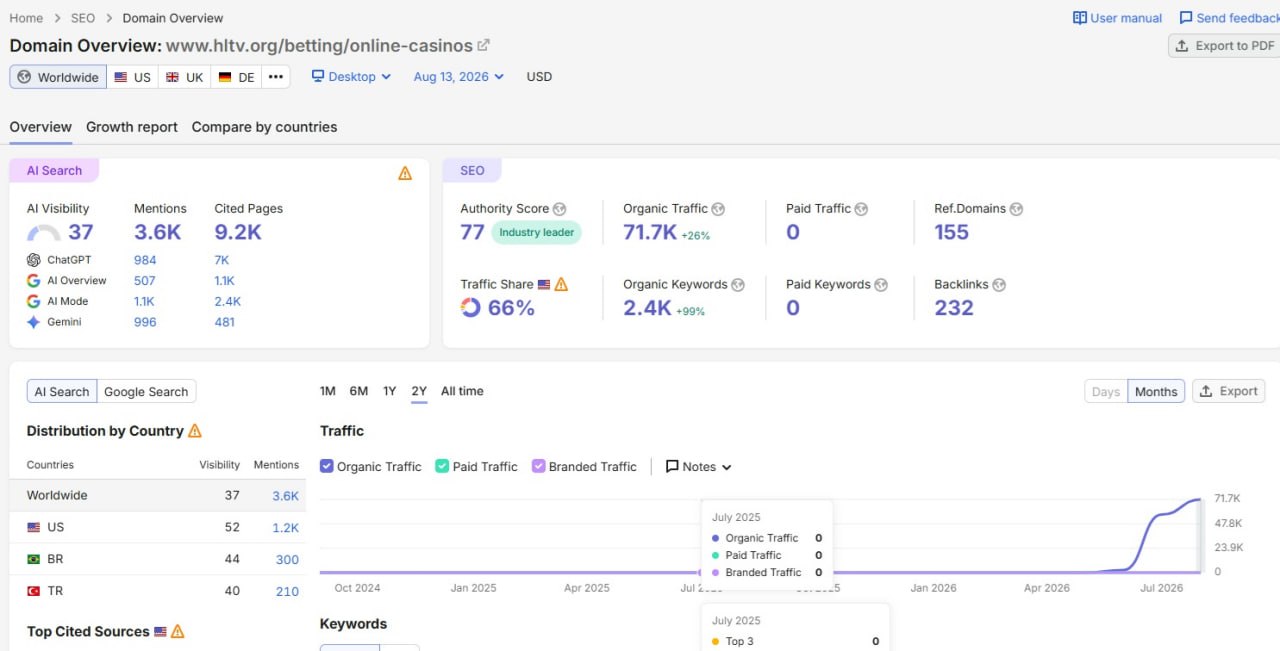Click the US flag in Traffic Share
The width and height of the screenshot is (1280, 651).
pyautogui.click(x=544, y=285)
